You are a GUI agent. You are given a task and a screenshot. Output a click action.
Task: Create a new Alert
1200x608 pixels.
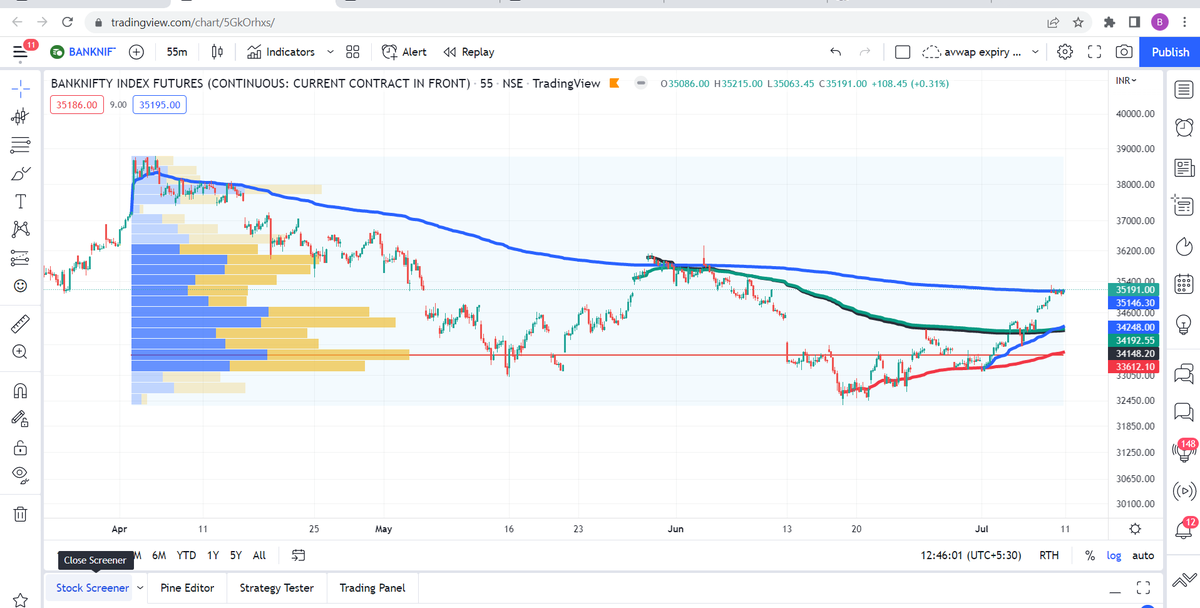point(404,52)
